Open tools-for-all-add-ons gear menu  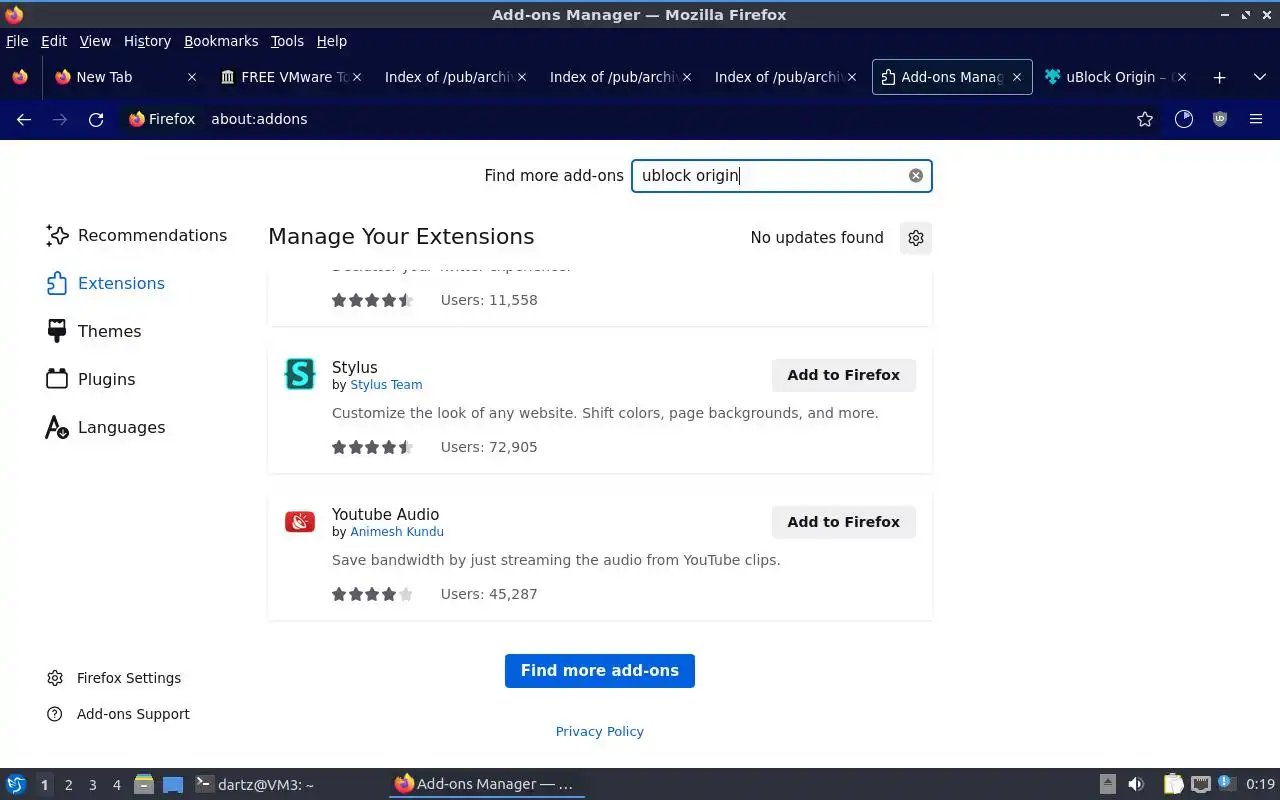coord(916,238)
